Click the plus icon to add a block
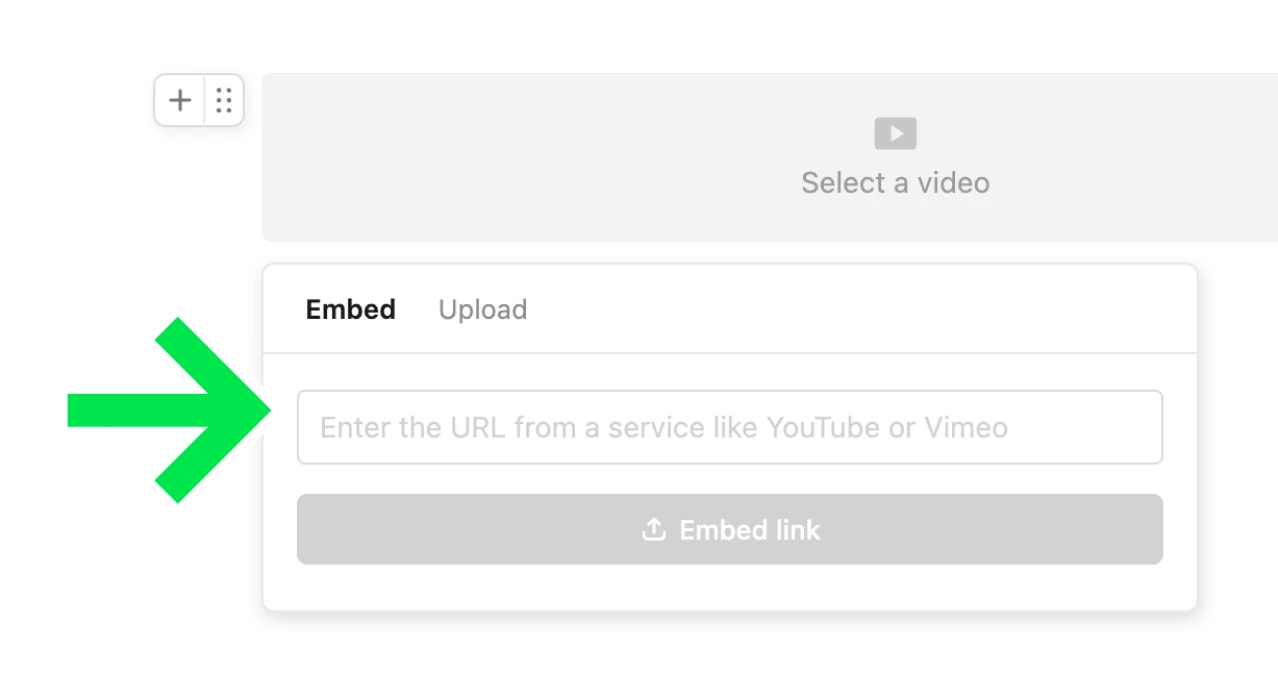The image size is (1278, 696). (x=180, y=100)
